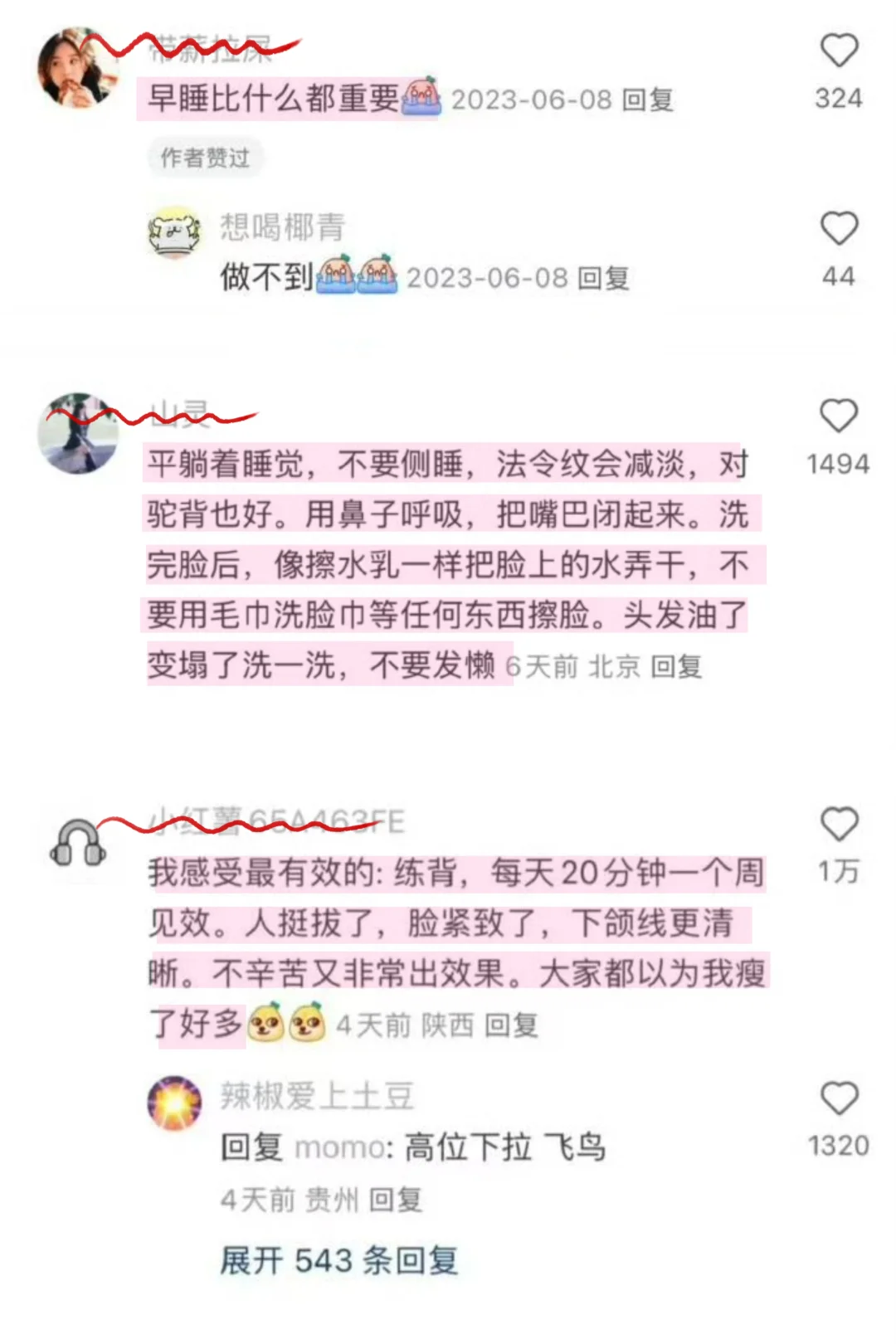Reply to the 6天前 北京 comment
896x1344 pixels.
[676, 666]
